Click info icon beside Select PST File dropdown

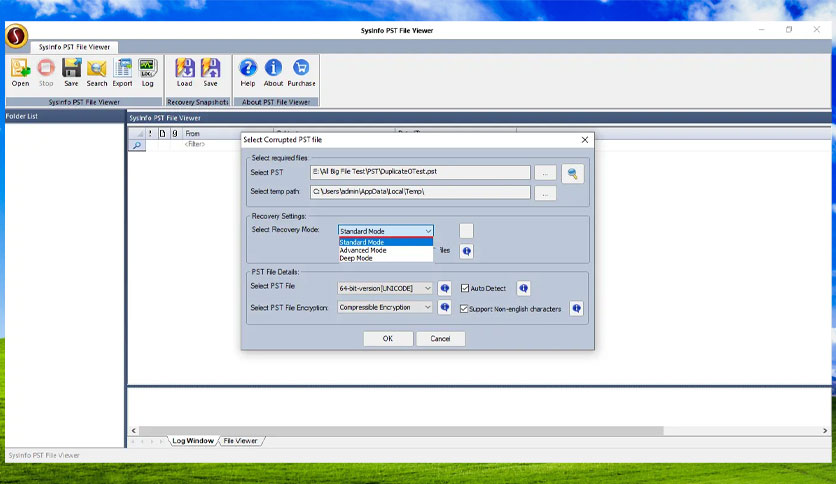445,288
